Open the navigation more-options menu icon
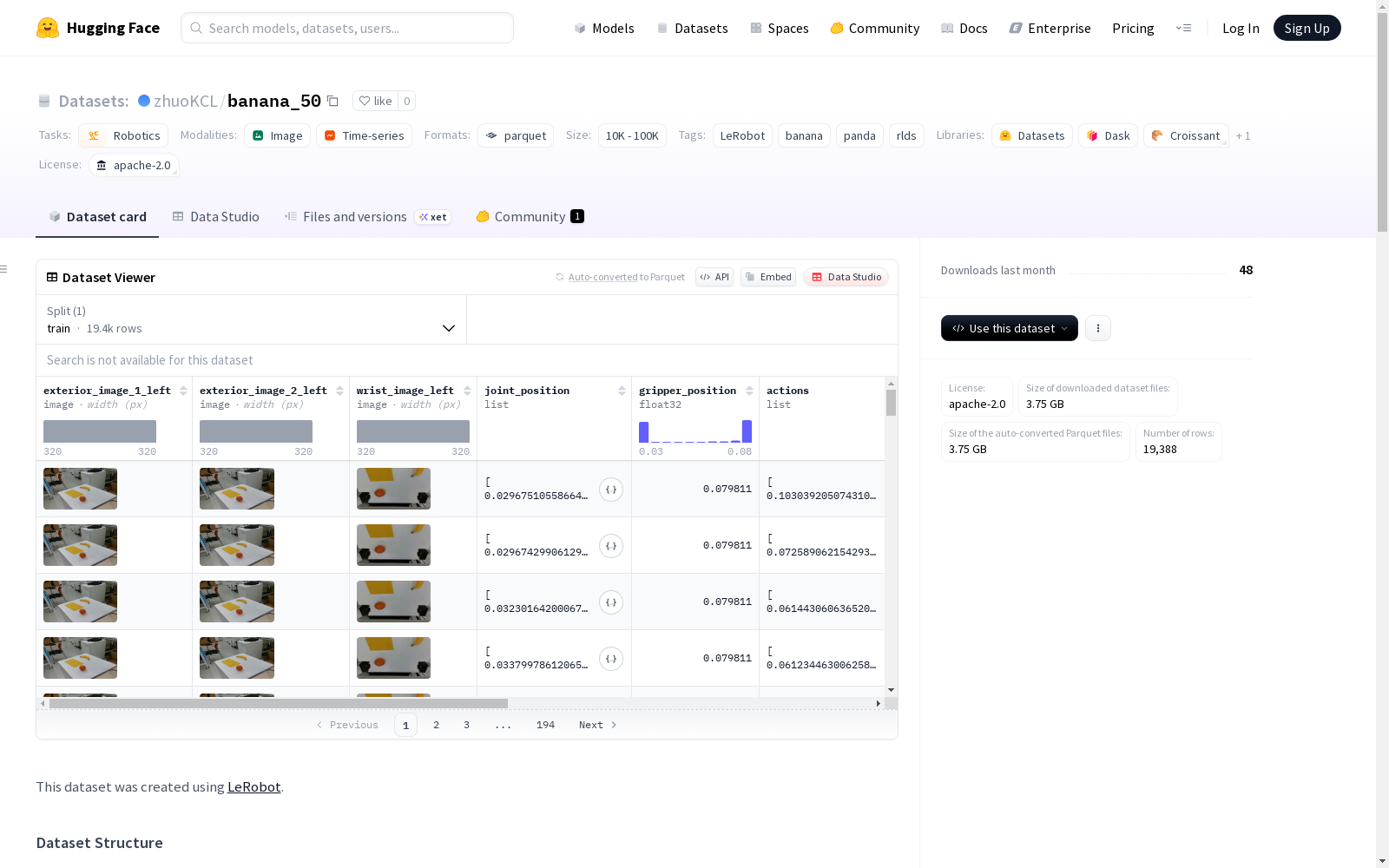Image resolution: width=1389 pixels, height=868 pixels. click(x=1183, y=28)
